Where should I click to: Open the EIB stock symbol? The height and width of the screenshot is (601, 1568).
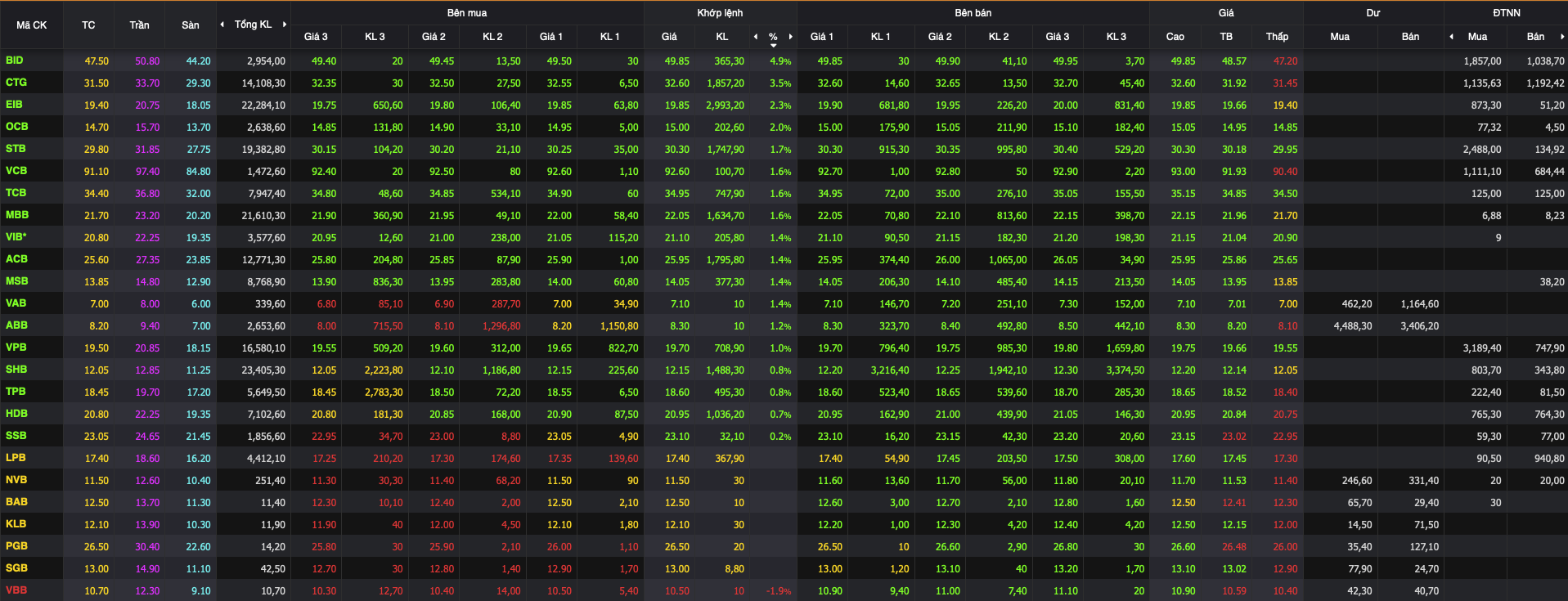point(14,105)
